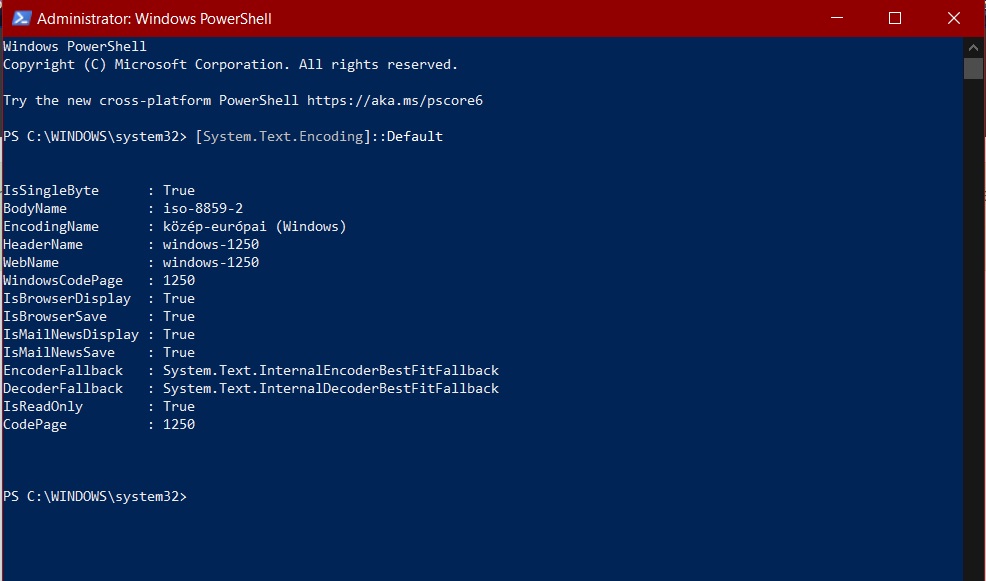The image size is (986, 581).
Task: Click the vertical scrollbar thumb
Action: click(x=973, y=69)
